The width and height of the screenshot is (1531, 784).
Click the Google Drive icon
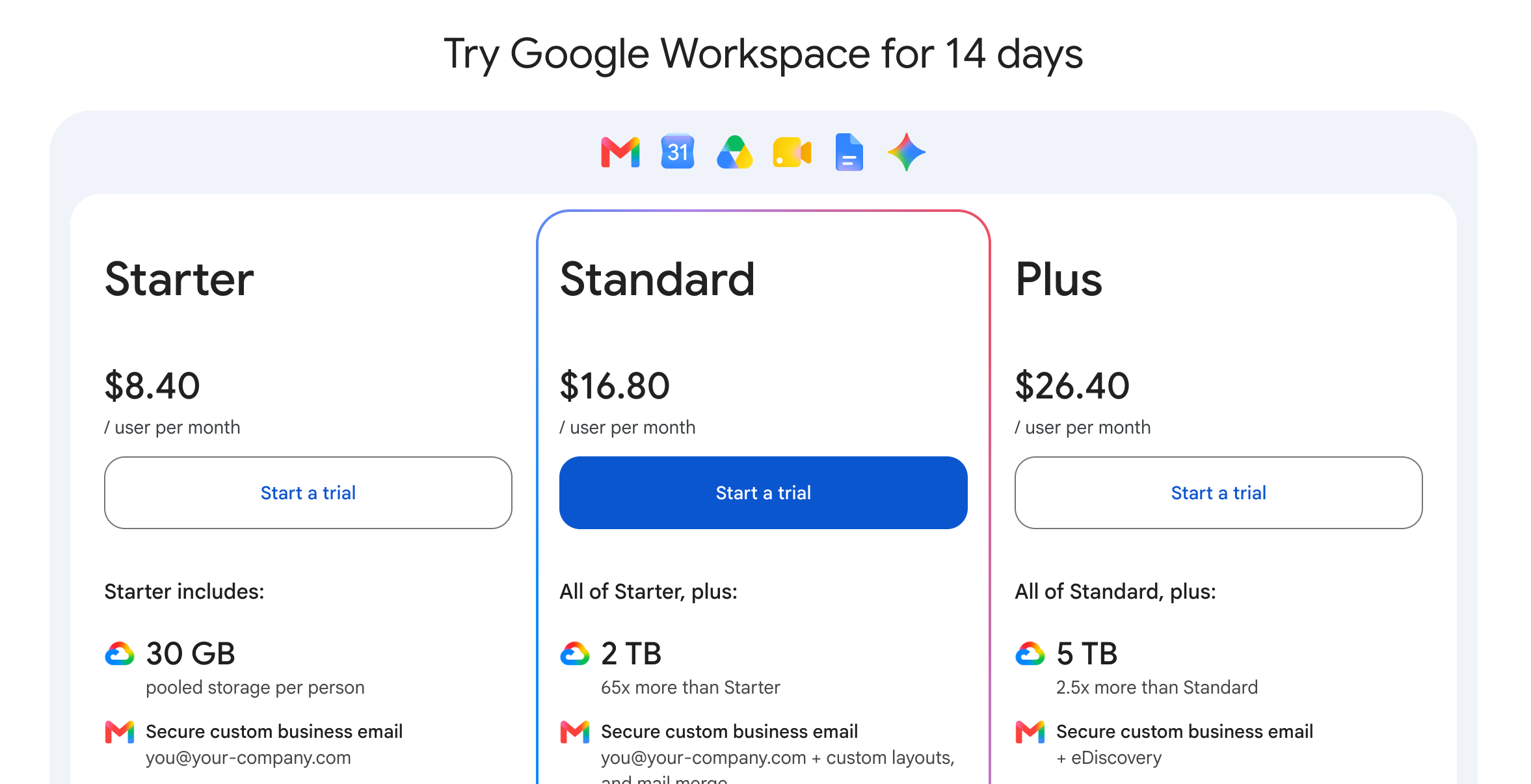click(735, 152)
